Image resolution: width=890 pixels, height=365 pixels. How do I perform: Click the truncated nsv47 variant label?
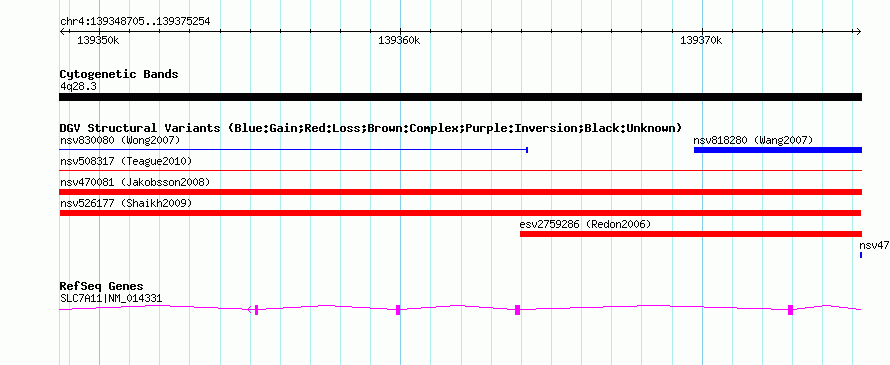click(x=874, y=245)
